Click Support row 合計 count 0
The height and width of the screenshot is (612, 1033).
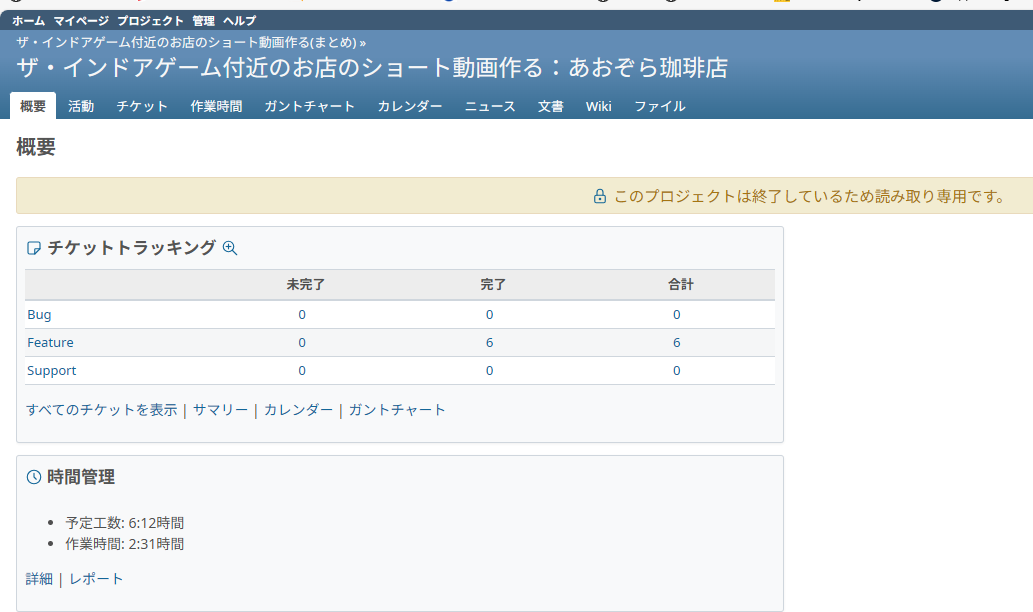(x=677, y=371)
